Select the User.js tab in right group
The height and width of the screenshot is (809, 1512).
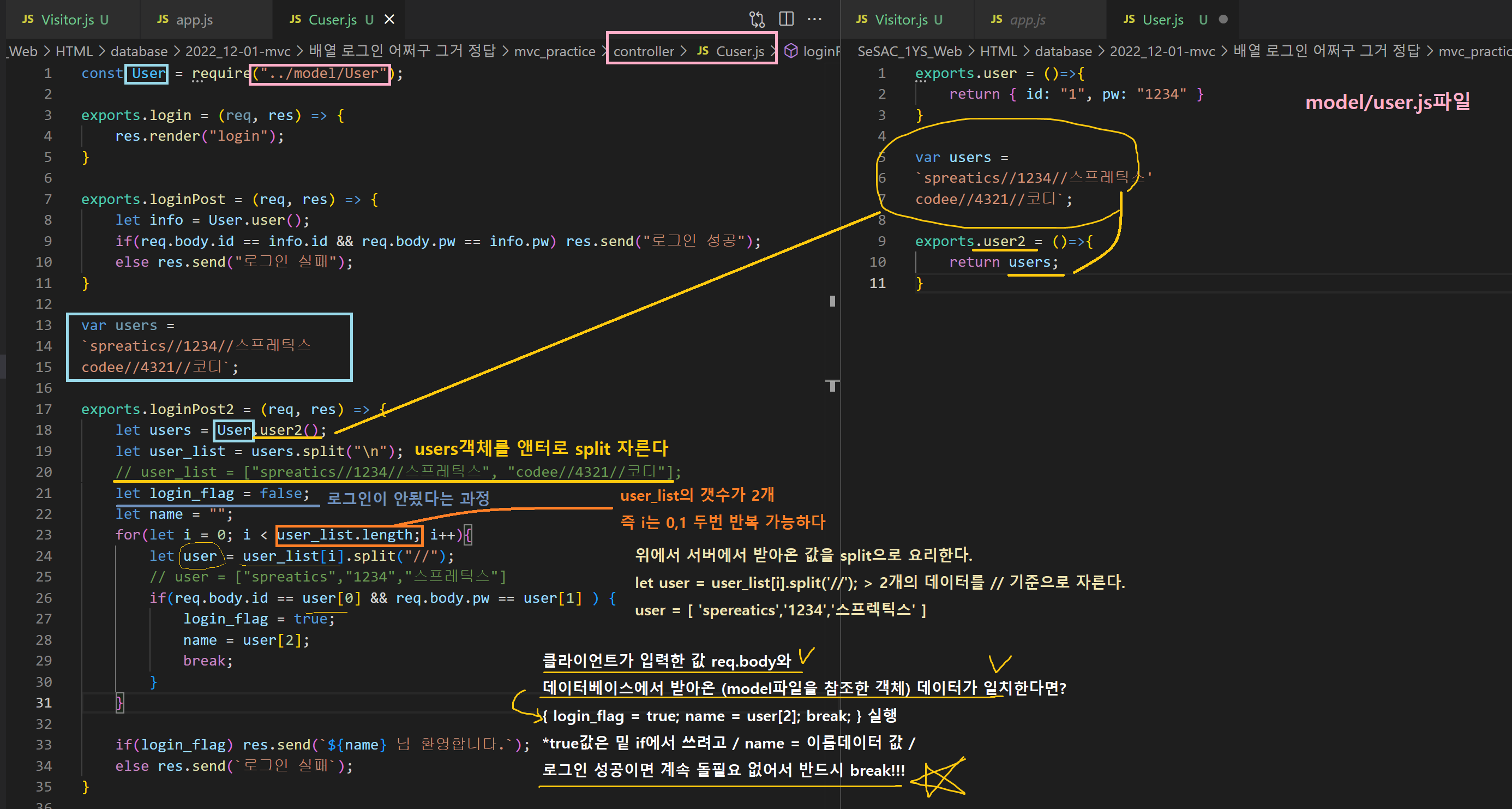point(1162,20)
